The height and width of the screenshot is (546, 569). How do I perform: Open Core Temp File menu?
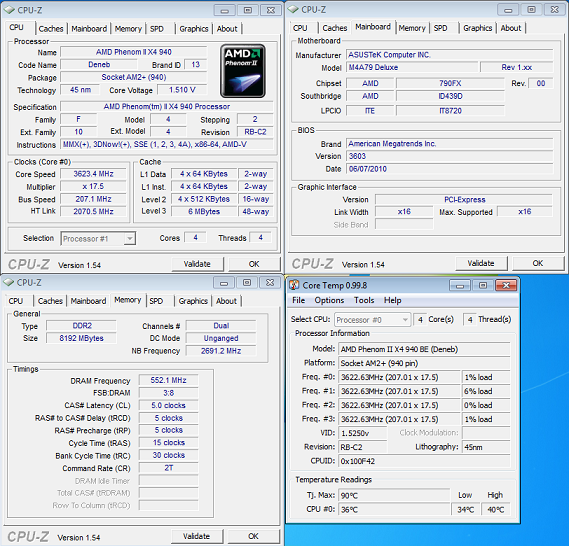299,300
